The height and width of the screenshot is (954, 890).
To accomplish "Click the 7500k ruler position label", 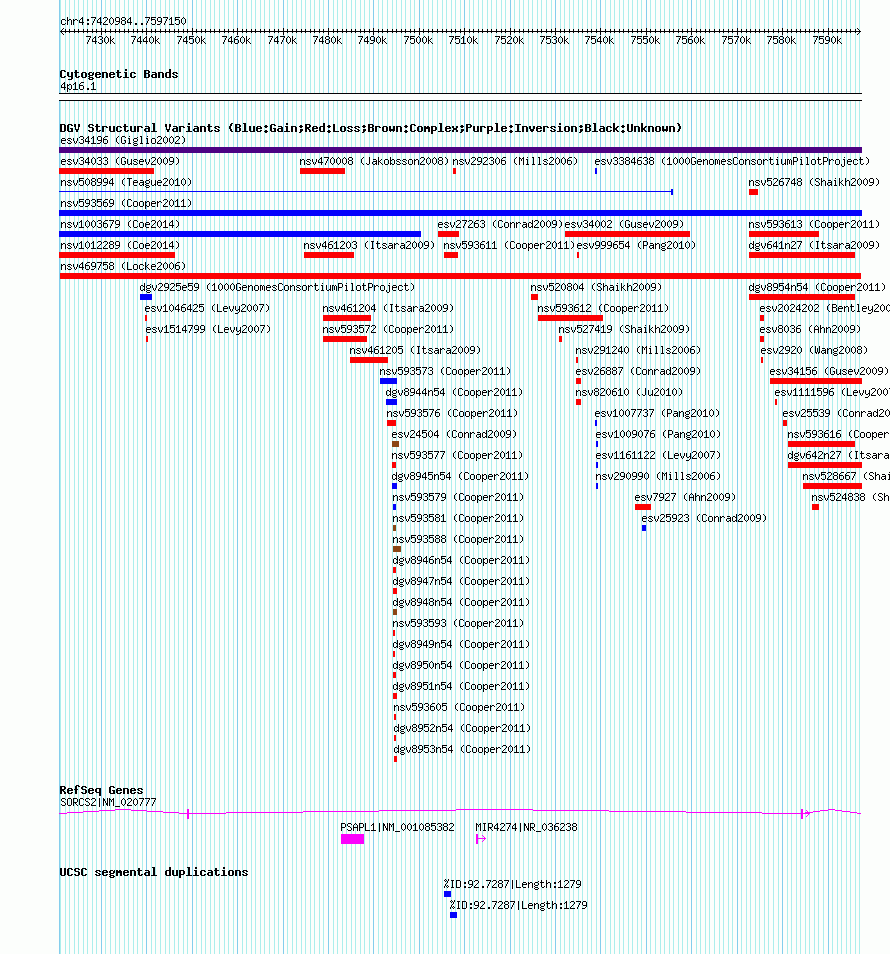I will coord(418,40).
